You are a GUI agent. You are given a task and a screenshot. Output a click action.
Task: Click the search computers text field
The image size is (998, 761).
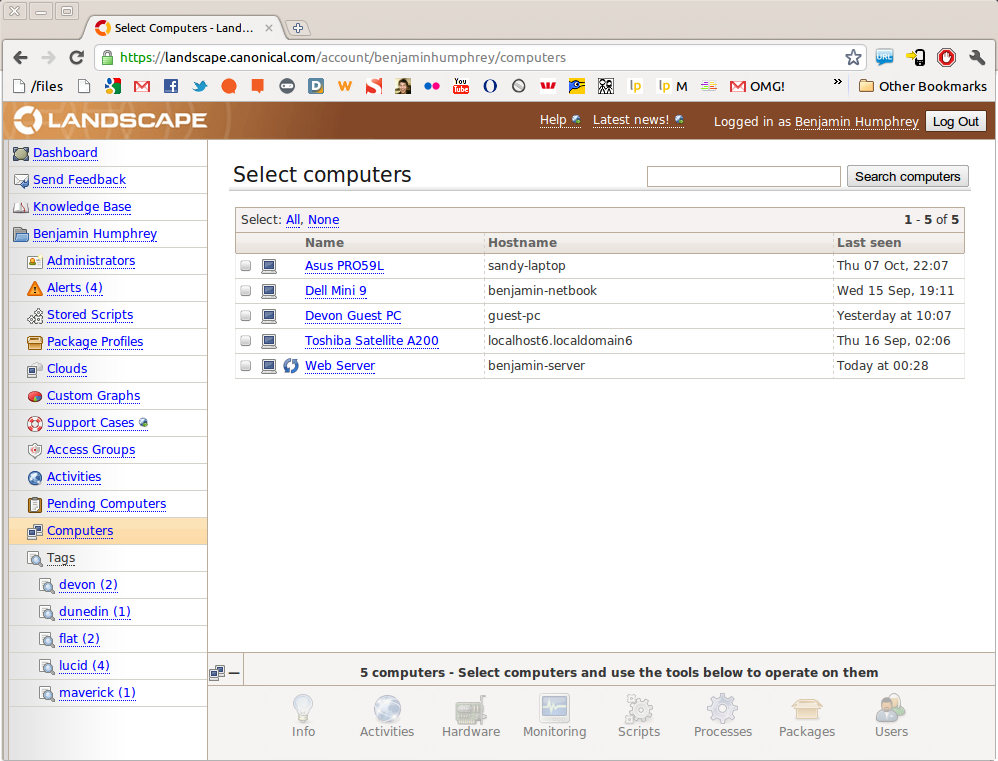[x=743, y=176]
